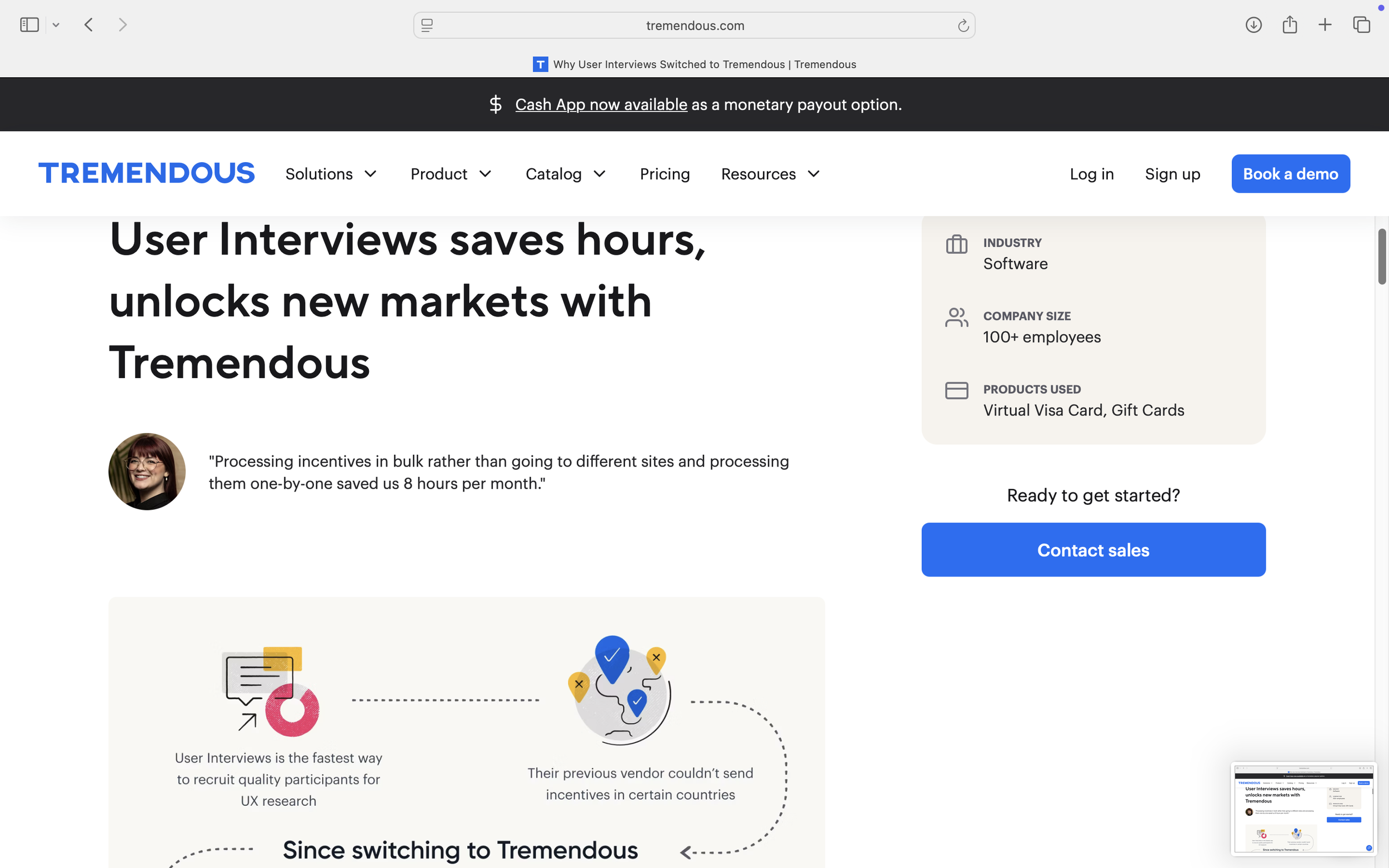Viewport: 1389px width, 868px height.
Task: Click the Industry briefcase icon
Action: (x=956, y=244)
